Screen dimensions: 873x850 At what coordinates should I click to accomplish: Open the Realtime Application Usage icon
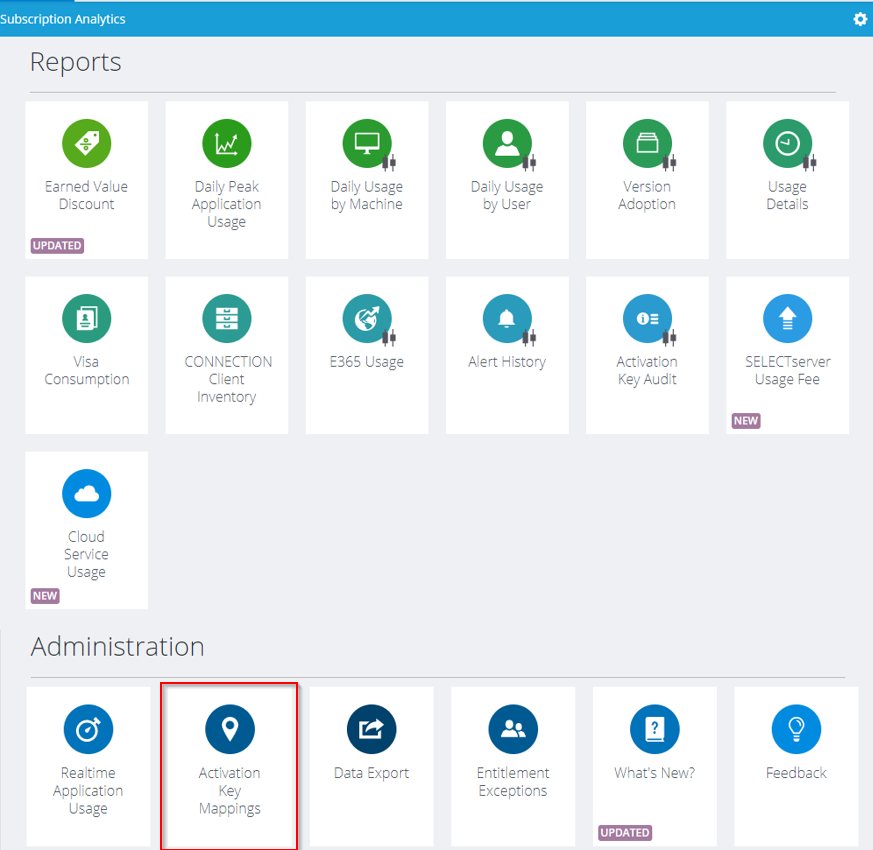pyautogui.click(x=88, y=729)
